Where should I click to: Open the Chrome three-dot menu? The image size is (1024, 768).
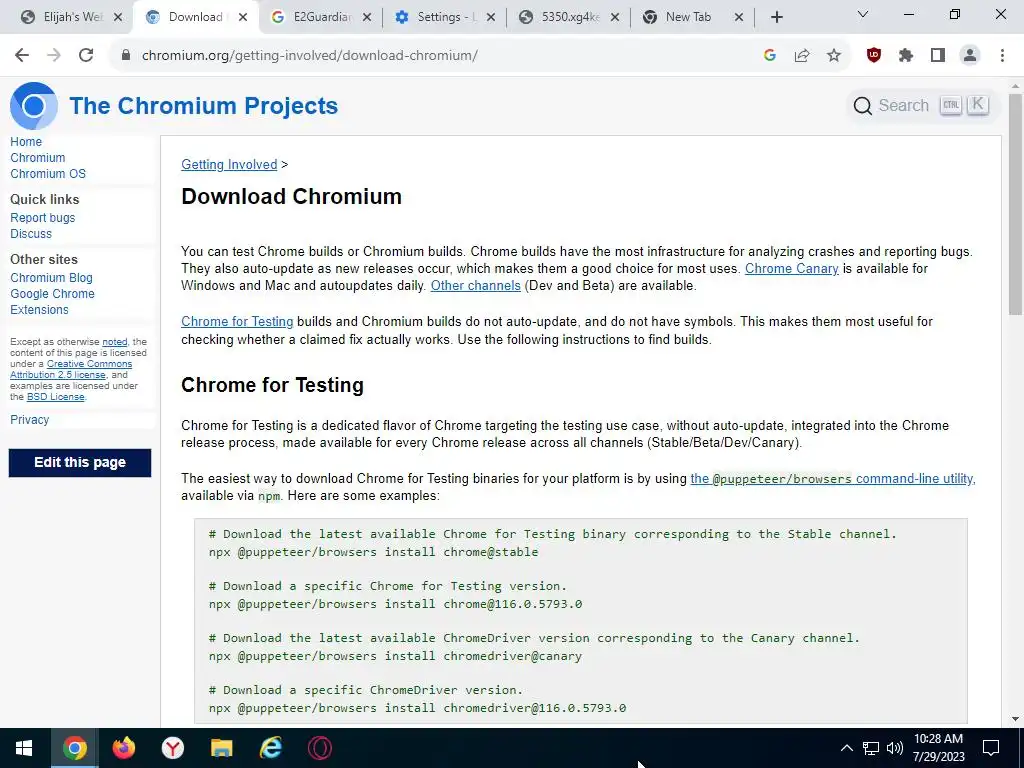pyautogui.click(x=1002, y=56)
